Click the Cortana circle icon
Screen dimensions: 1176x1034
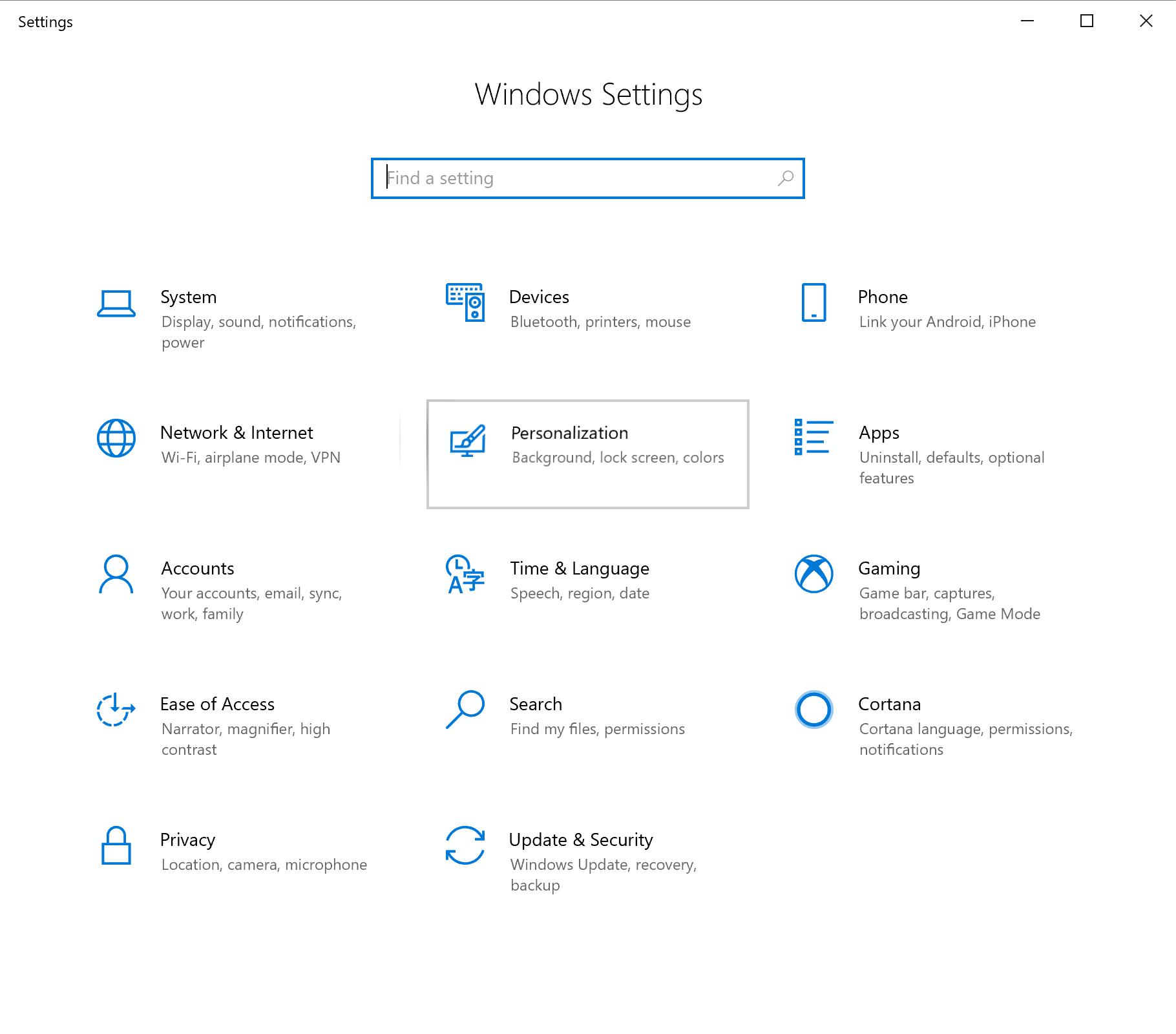814,710
